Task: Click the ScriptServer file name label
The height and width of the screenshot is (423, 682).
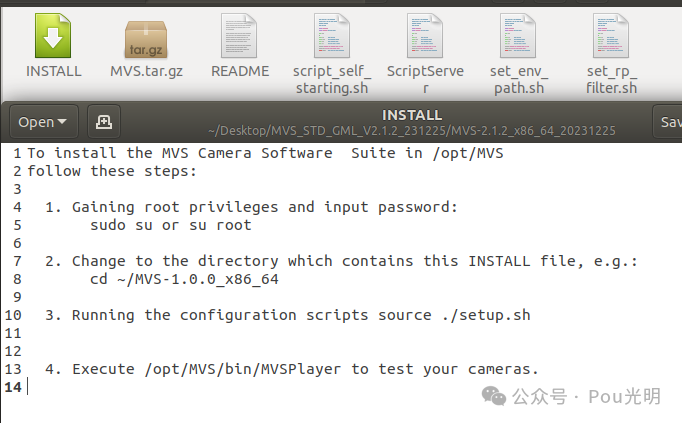Action: (425, 80)
